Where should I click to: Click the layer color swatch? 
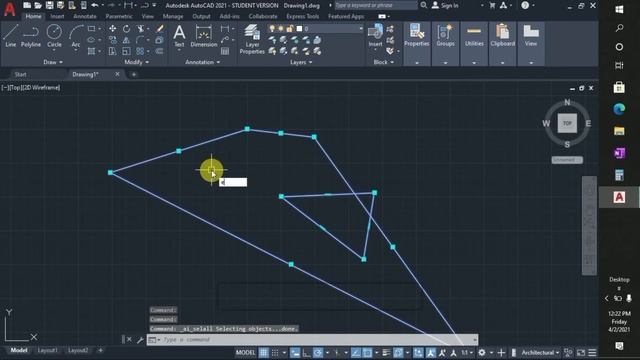point(299,29)
